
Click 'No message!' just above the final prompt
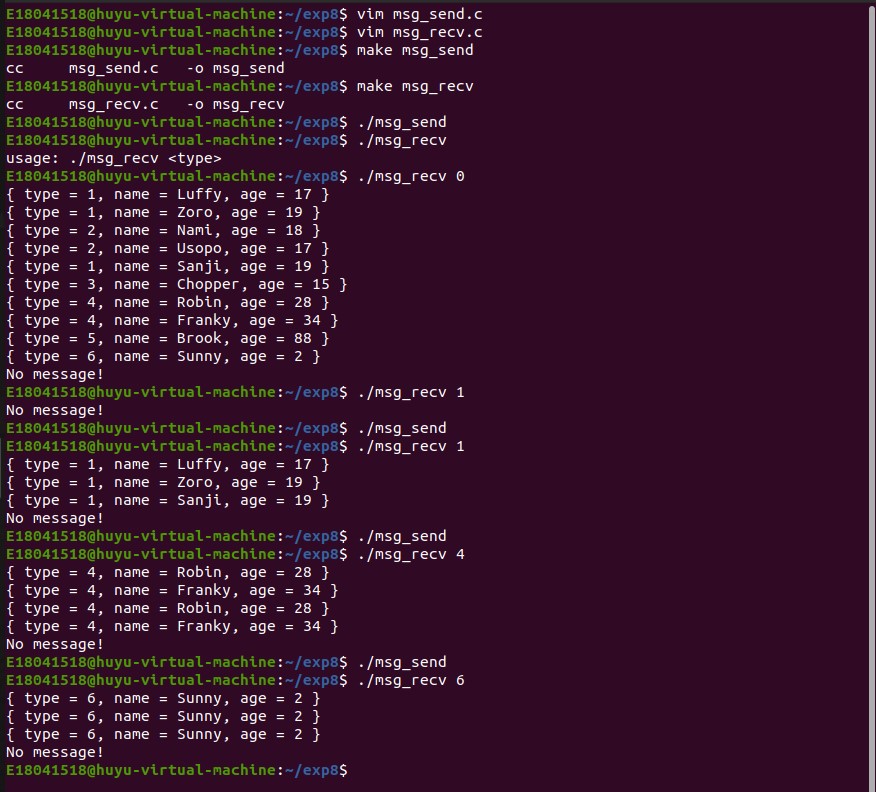pos(55,752)
